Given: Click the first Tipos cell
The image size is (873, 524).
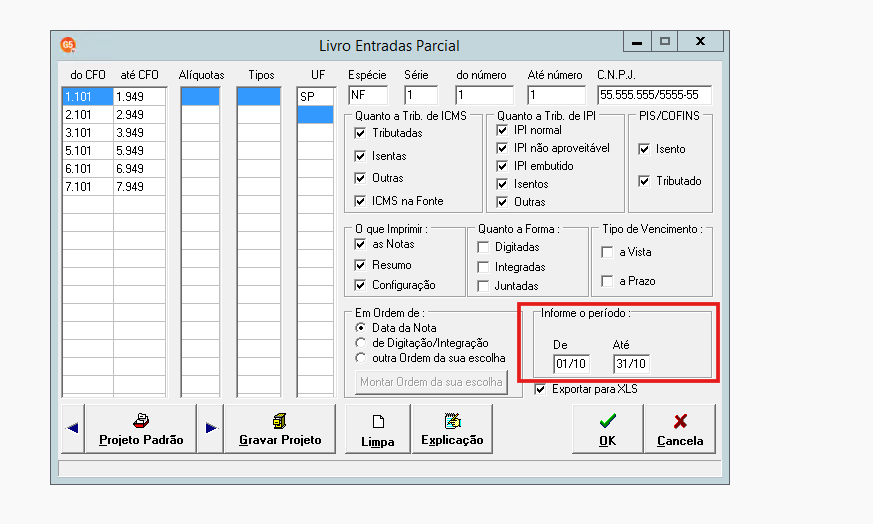Looking at the screenshot, I should (259, 96).
